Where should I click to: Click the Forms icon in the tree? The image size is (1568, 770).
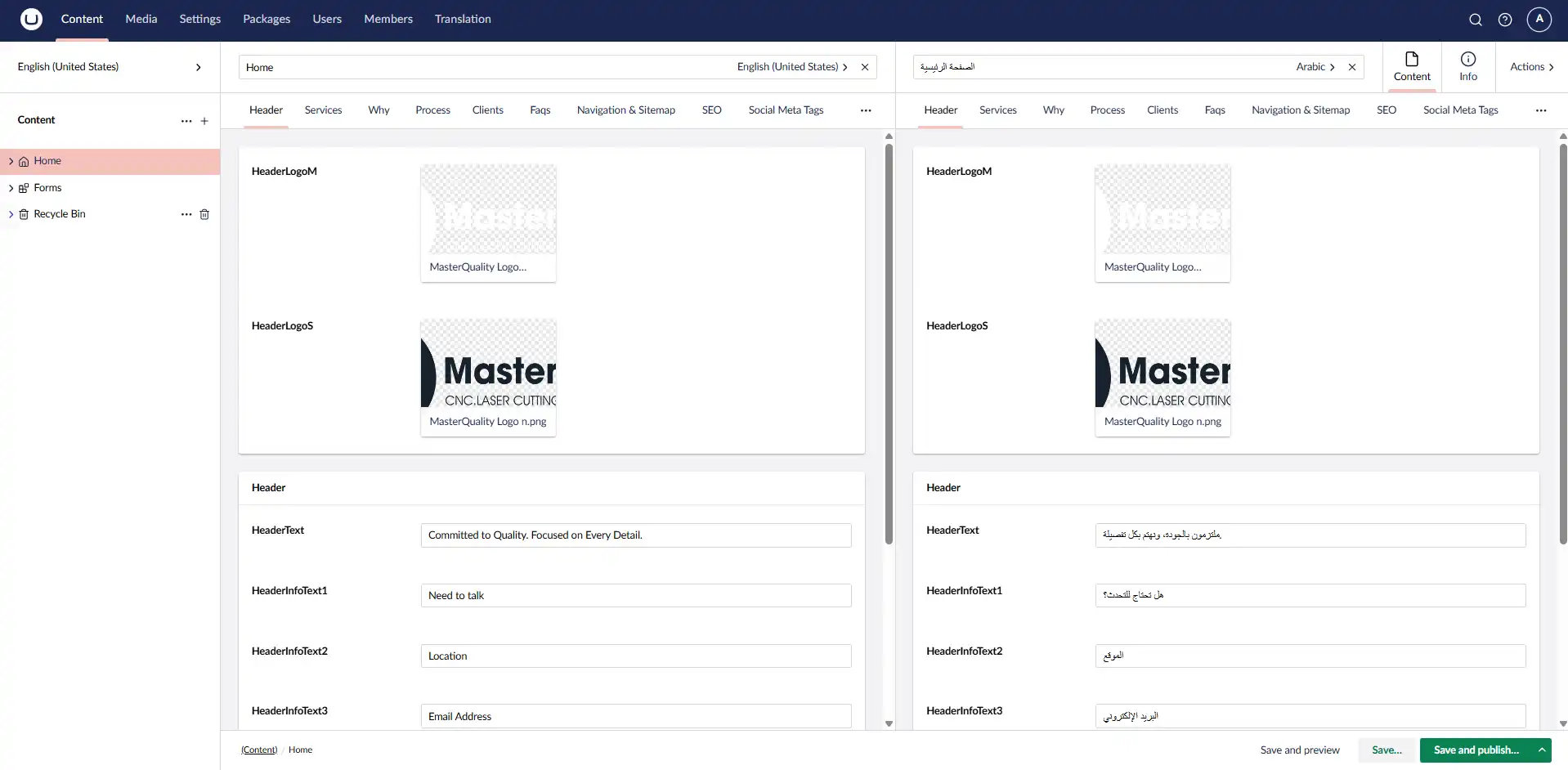coord(24,188)
